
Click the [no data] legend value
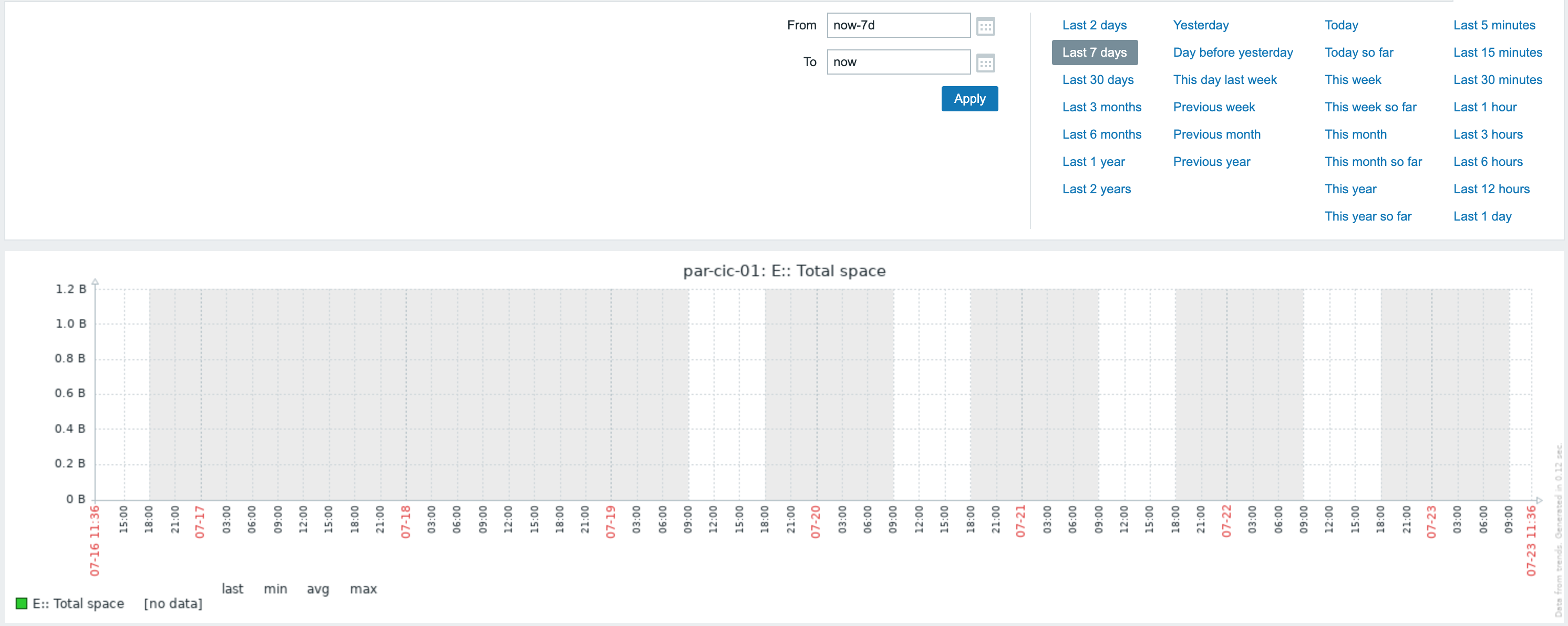coord(173,603)
